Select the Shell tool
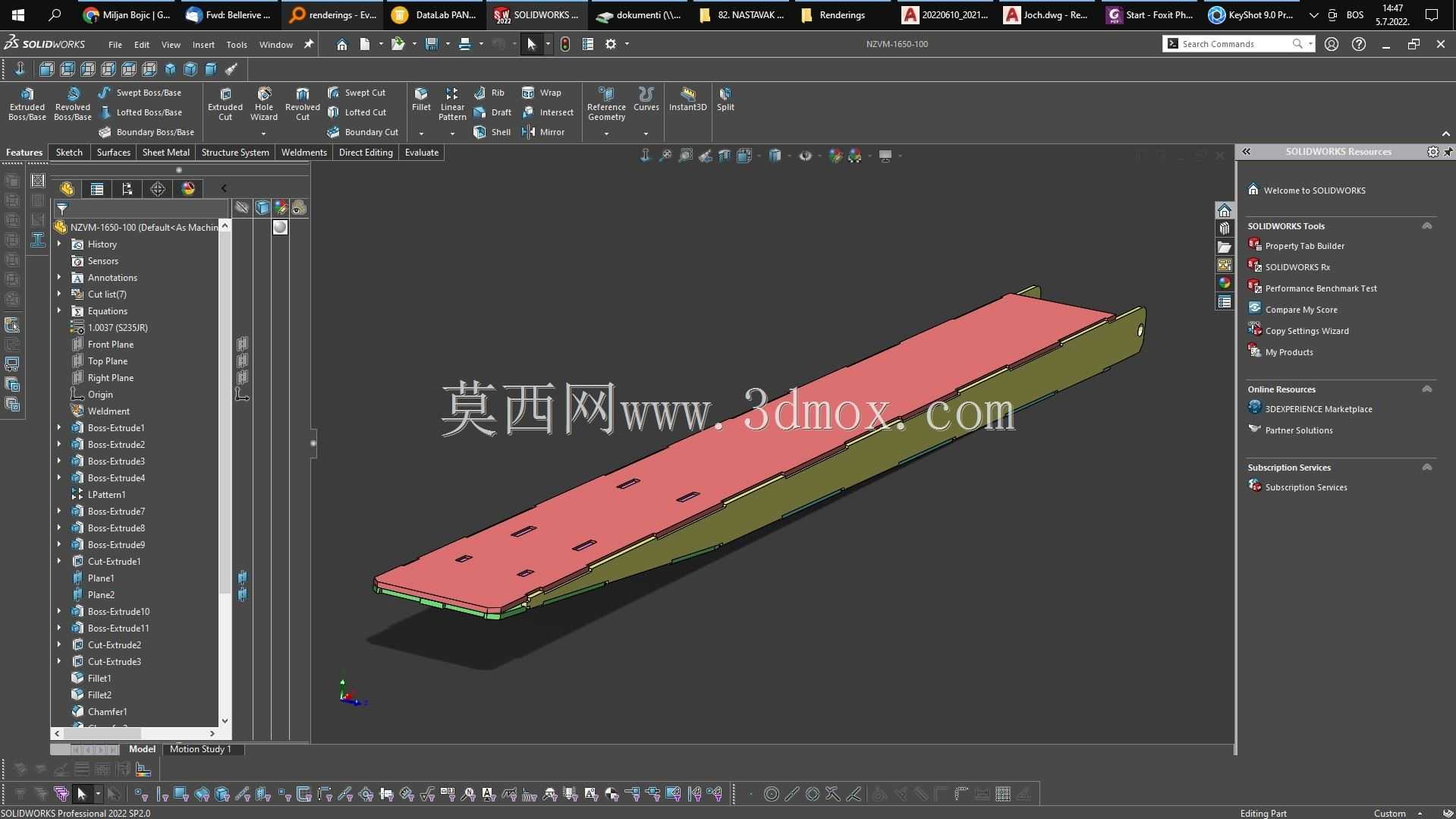This screenshot has width=1456, height=819. click(x=492, y=132)
